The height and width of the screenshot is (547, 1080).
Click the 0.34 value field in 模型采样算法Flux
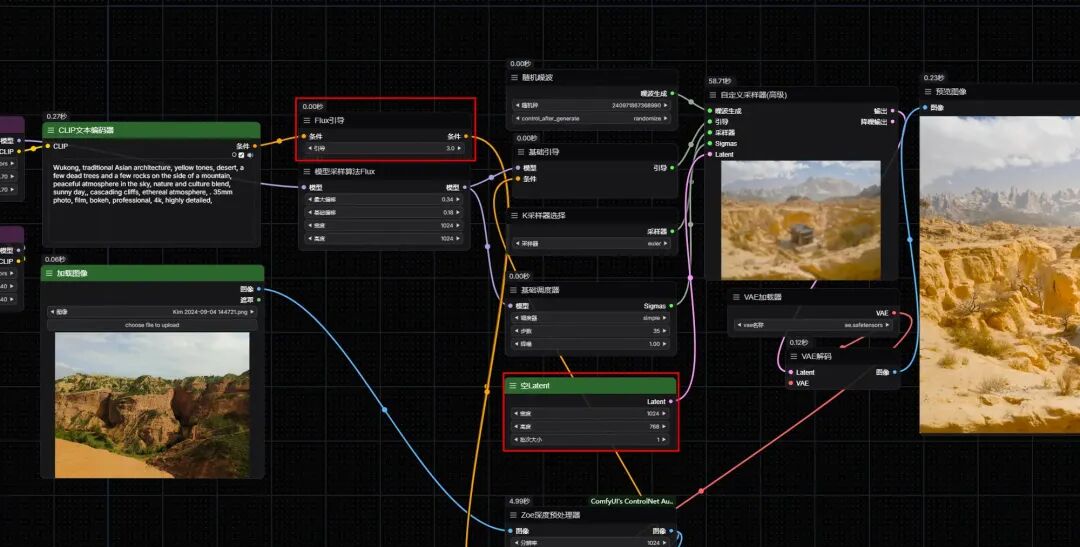tap(384, 199)
